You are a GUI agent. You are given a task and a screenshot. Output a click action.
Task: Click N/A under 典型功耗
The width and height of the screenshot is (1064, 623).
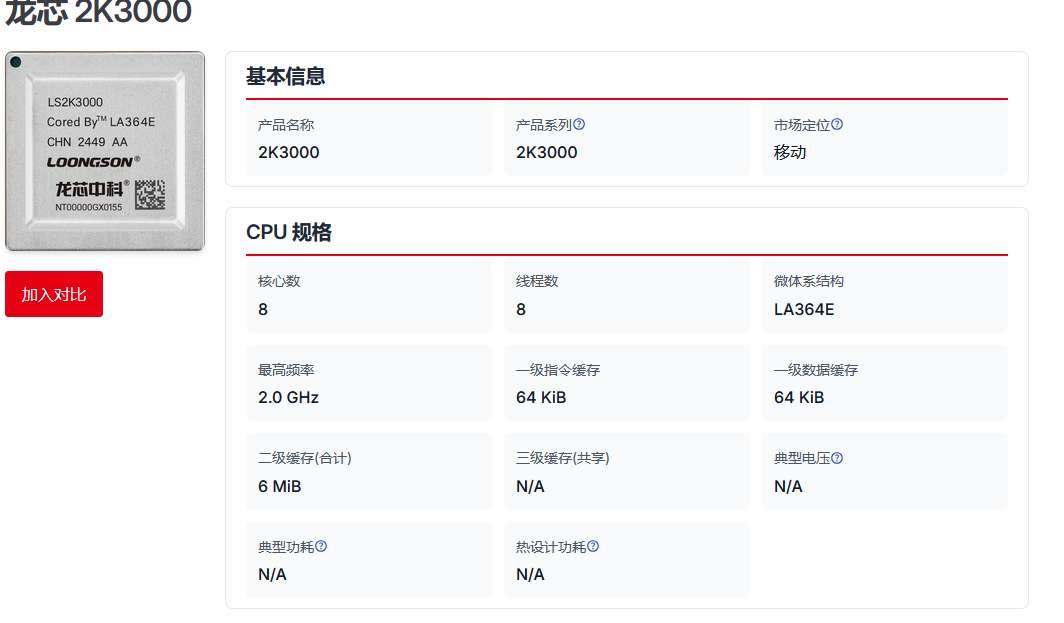[272, 575]
